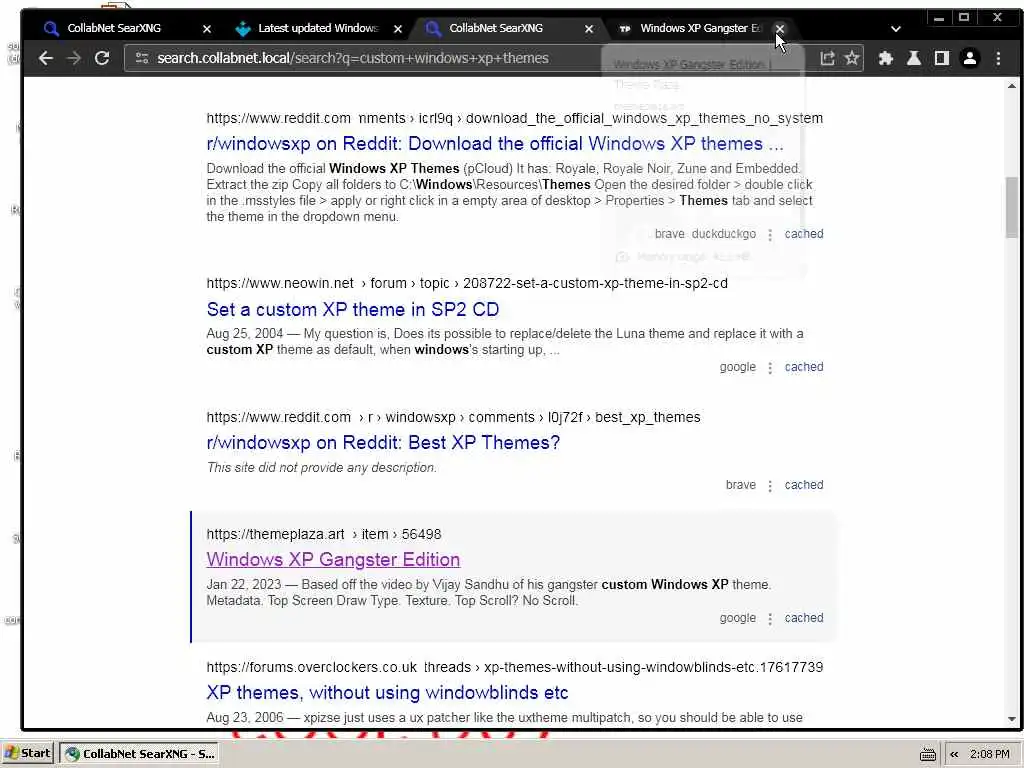This screenshot has height=768, width=1024.
Task: Open Reddit Best XP Themes result
Action: click(x=383, y=443)
